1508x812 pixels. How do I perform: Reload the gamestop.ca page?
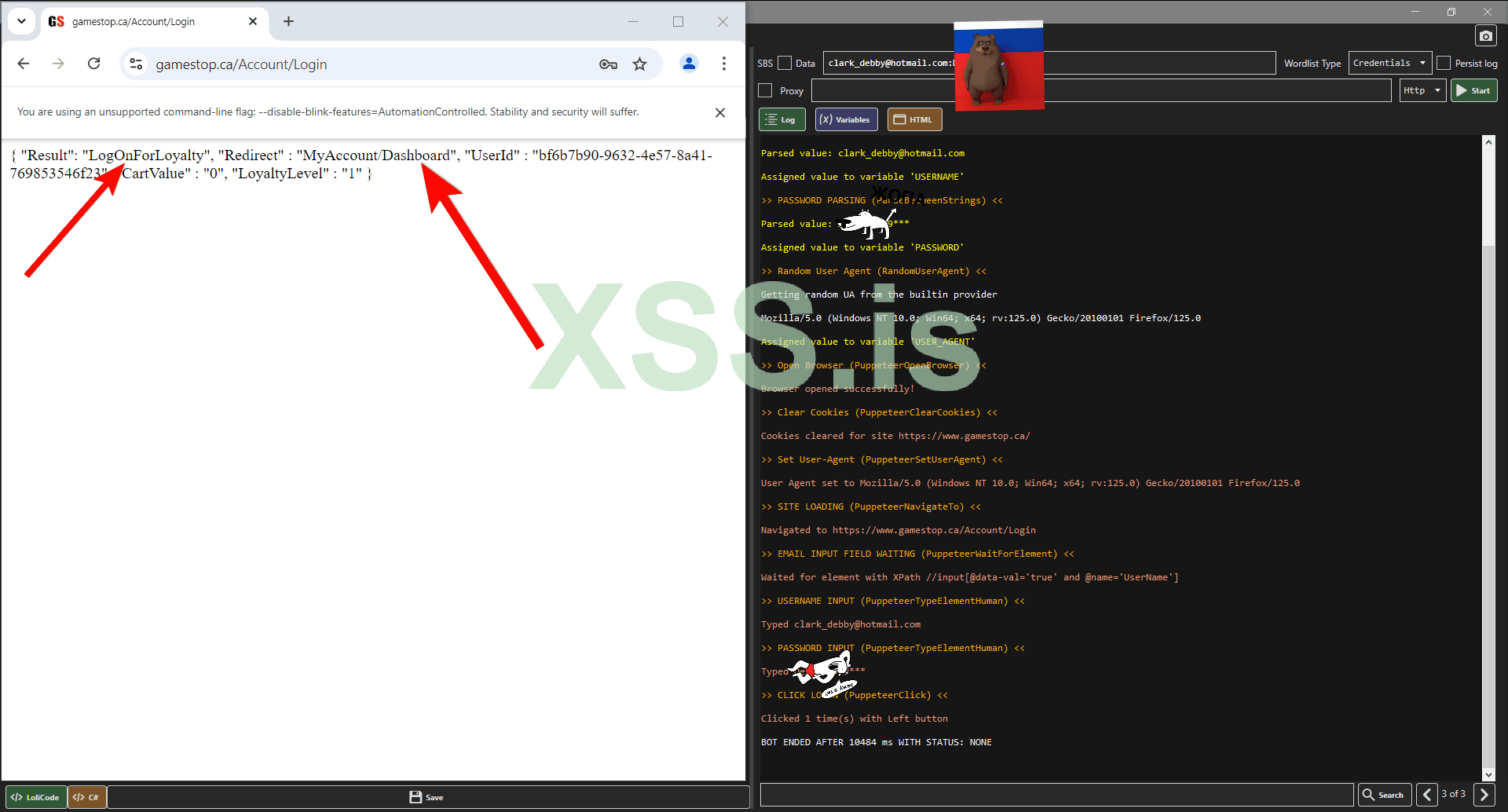coord(94,64)
